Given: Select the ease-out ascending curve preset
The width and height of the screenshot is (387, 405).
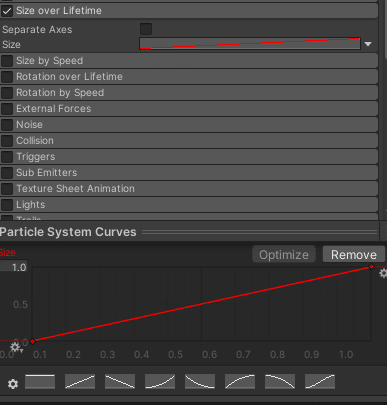Looking at the screenshot, I should 240,382.
